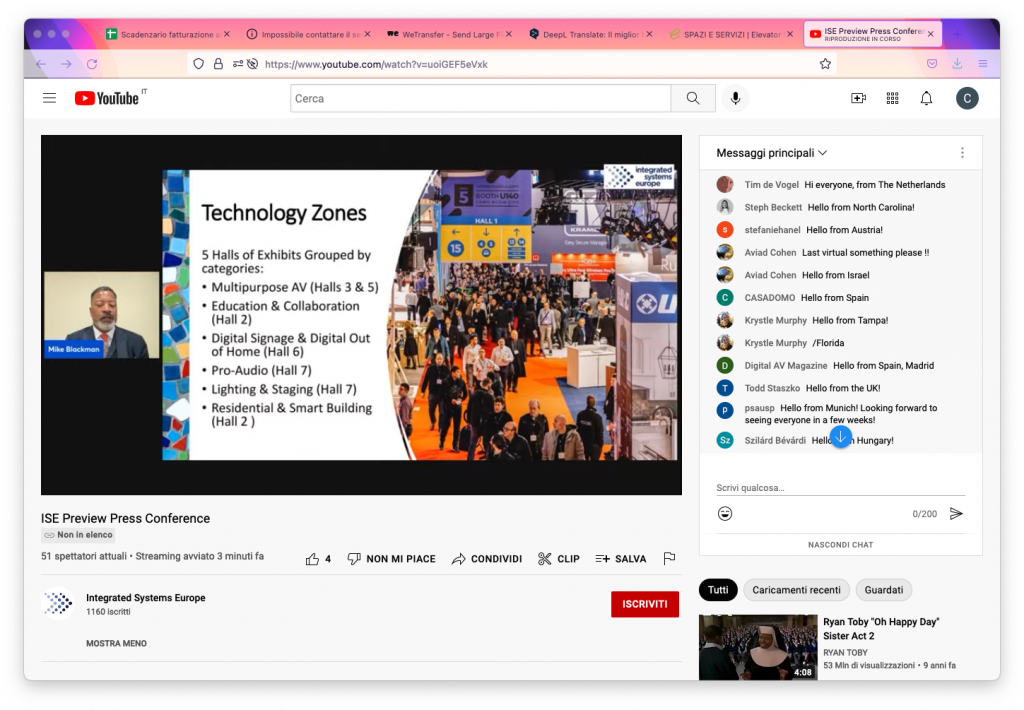Click the SALVA button
The image size is (1024, 710).
point(620,559)
